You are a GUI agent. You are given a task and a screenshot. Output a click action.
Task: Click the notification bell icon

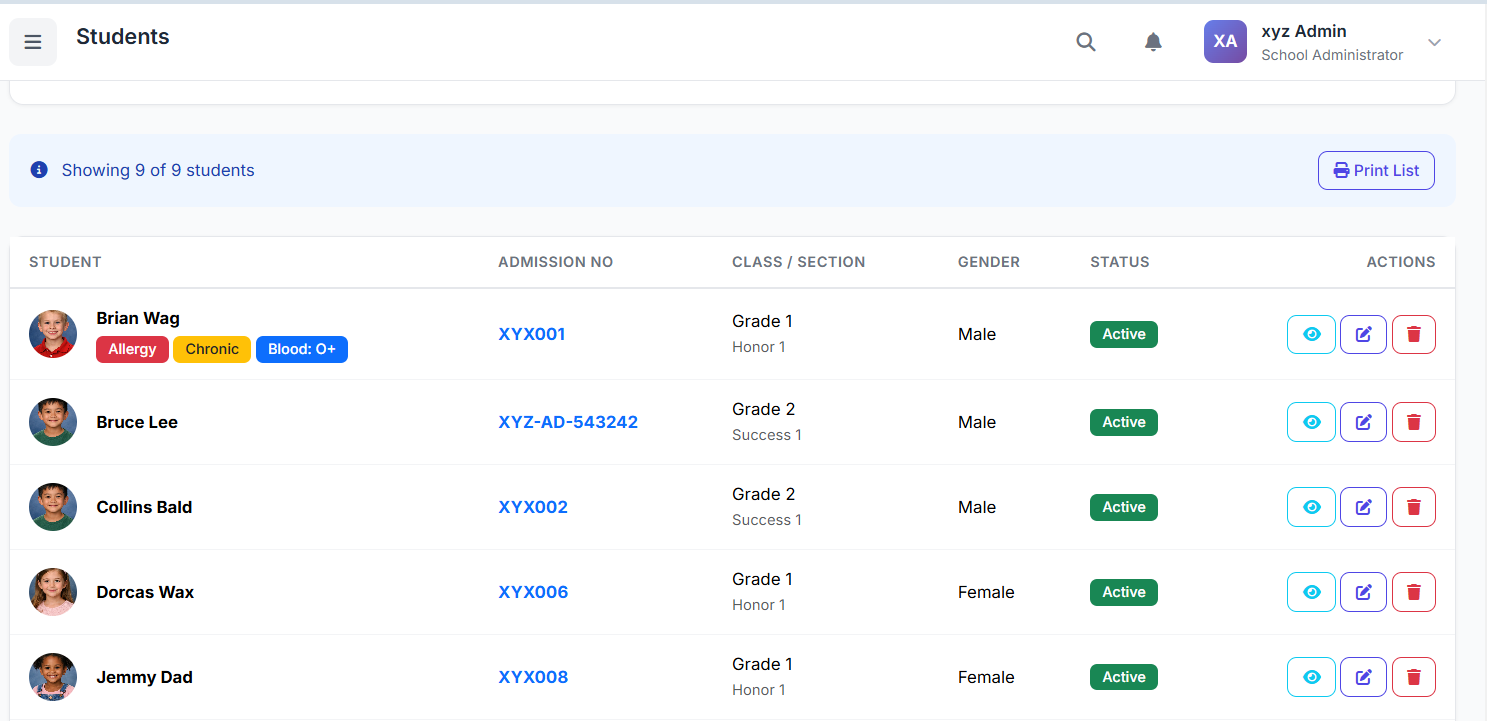point(1153,42)
